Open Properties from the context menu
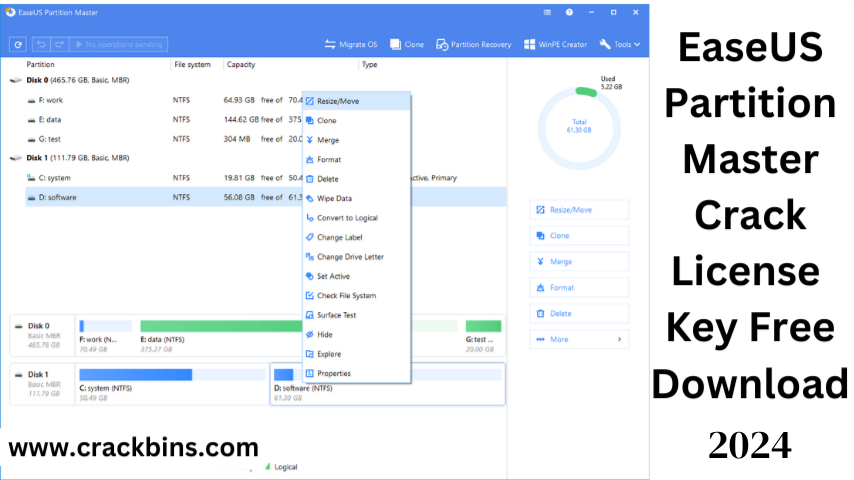The image size is (854, 480). [x=356, y=374]
